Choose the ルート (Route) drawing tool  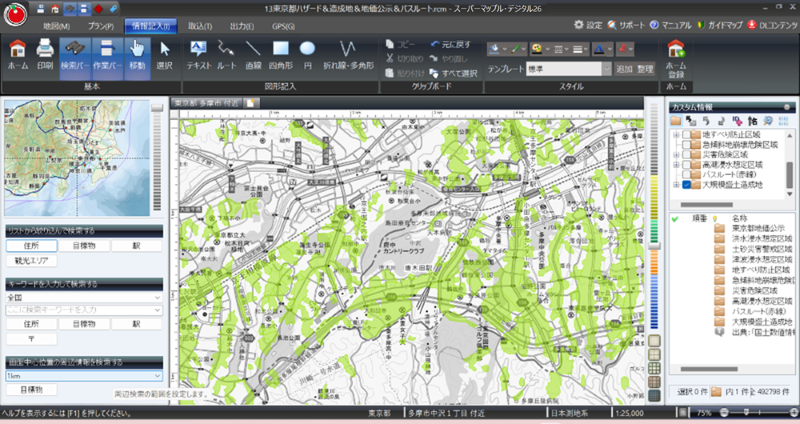click(226, 55)
